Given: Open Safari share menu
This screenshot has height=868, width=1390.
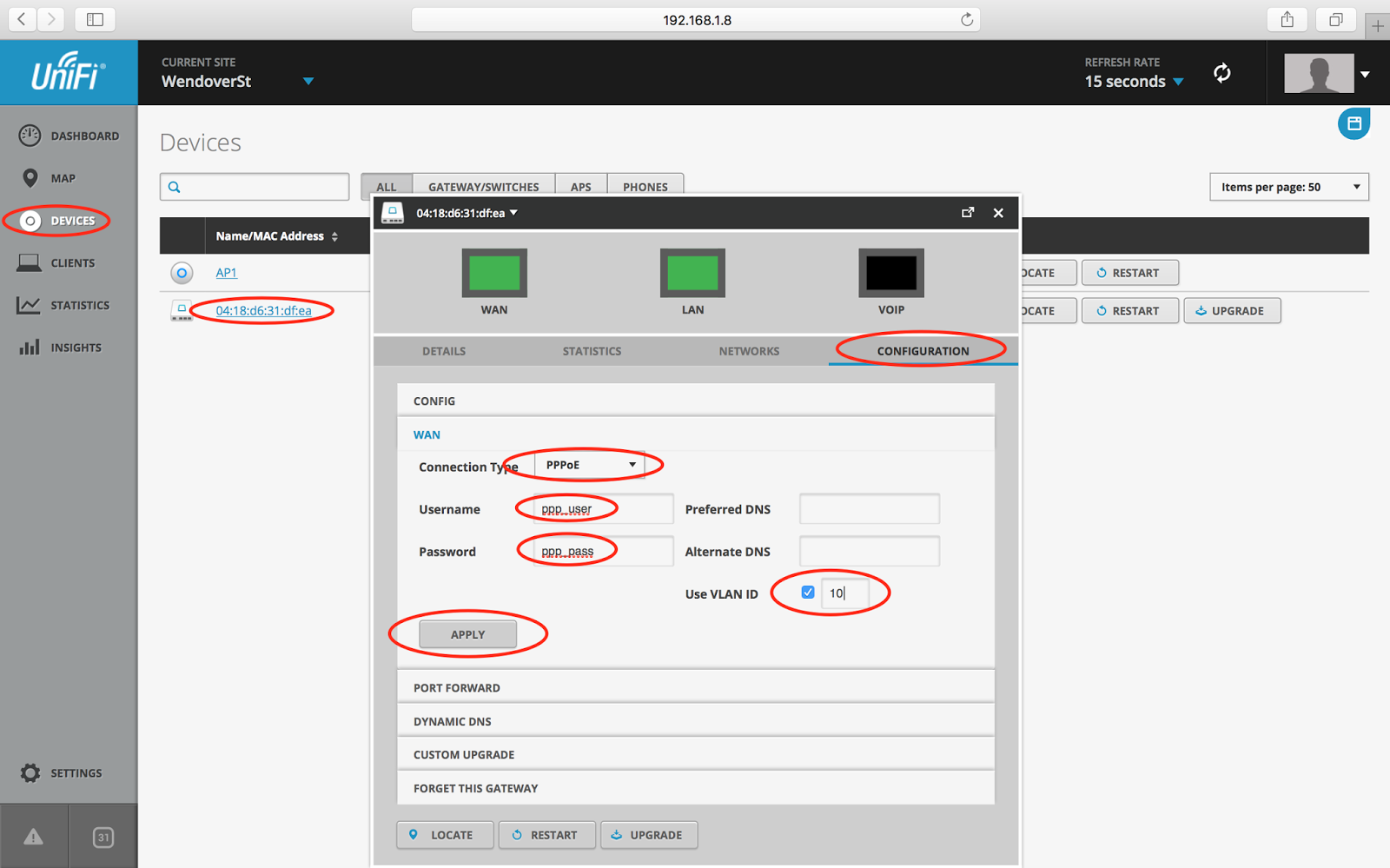Looking at the screenshot, I should click(x=1287, y=19).
